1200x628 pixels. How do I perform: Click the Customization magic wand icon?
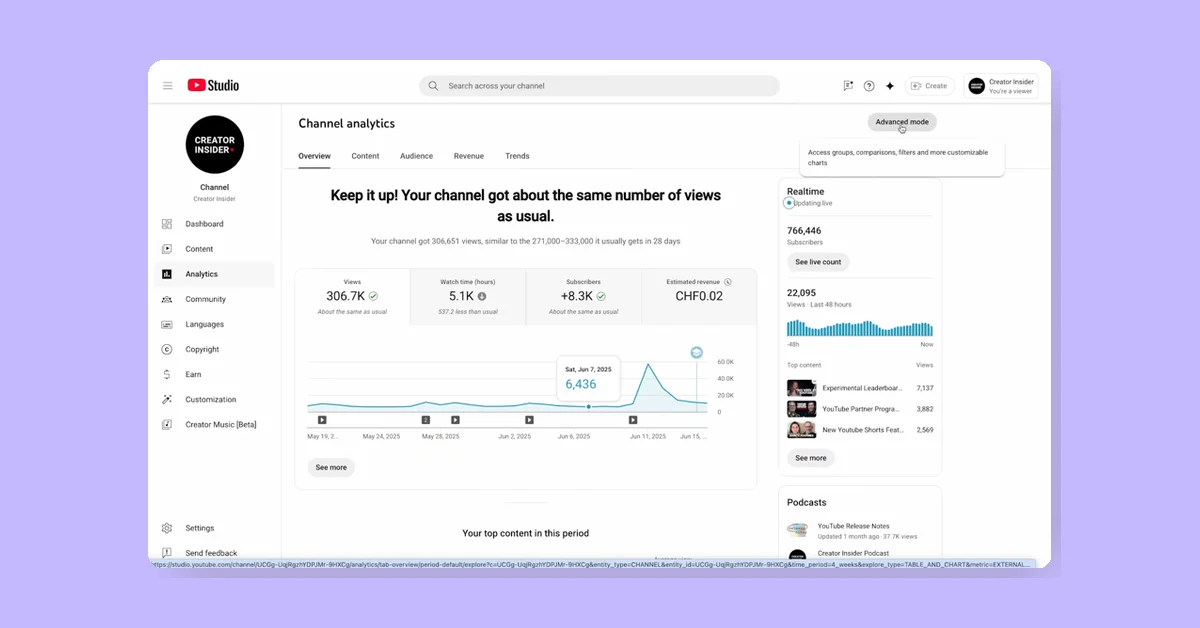(x=167, y=399)
